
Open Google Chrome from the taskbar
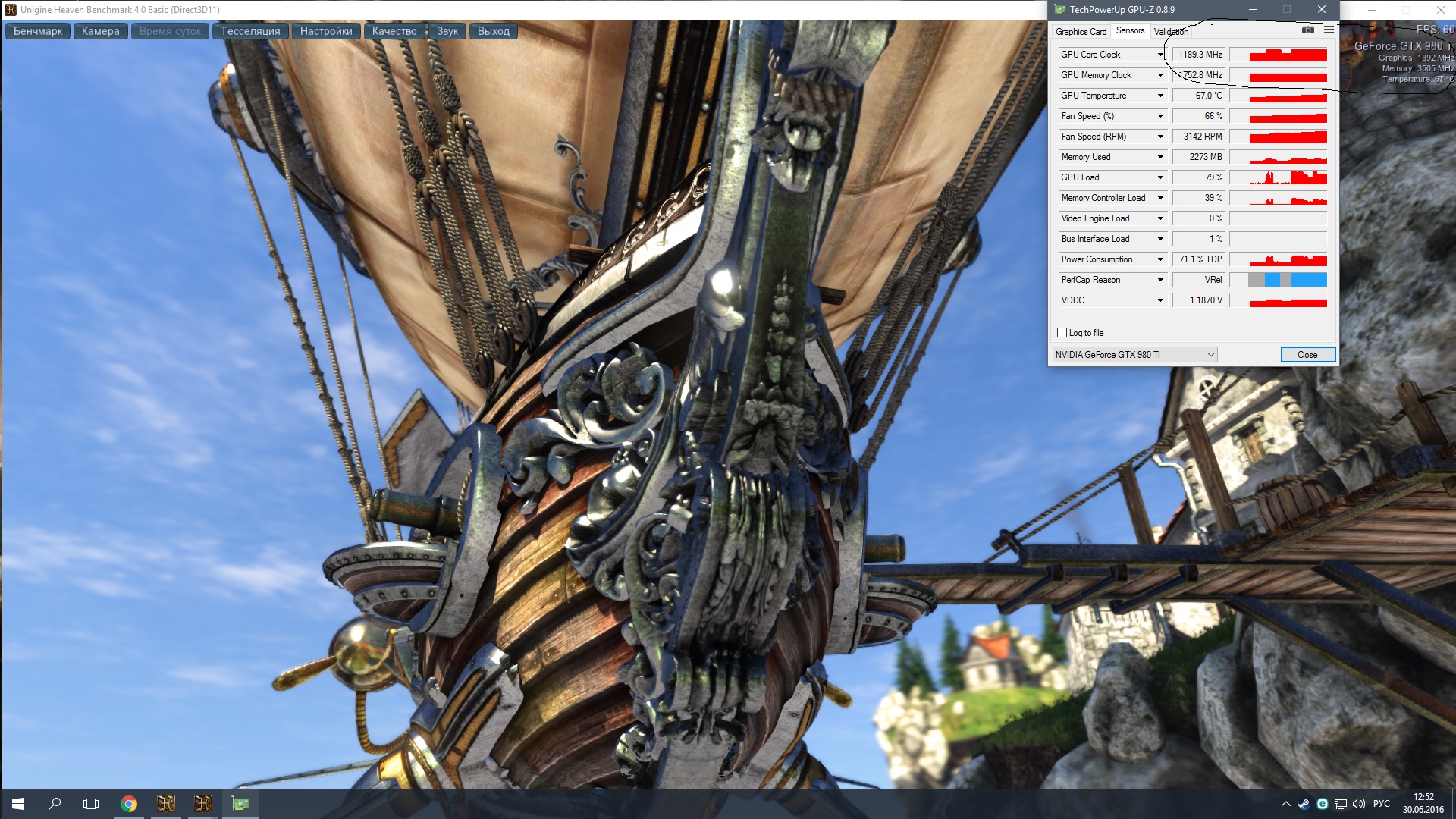tap(129, 804)
